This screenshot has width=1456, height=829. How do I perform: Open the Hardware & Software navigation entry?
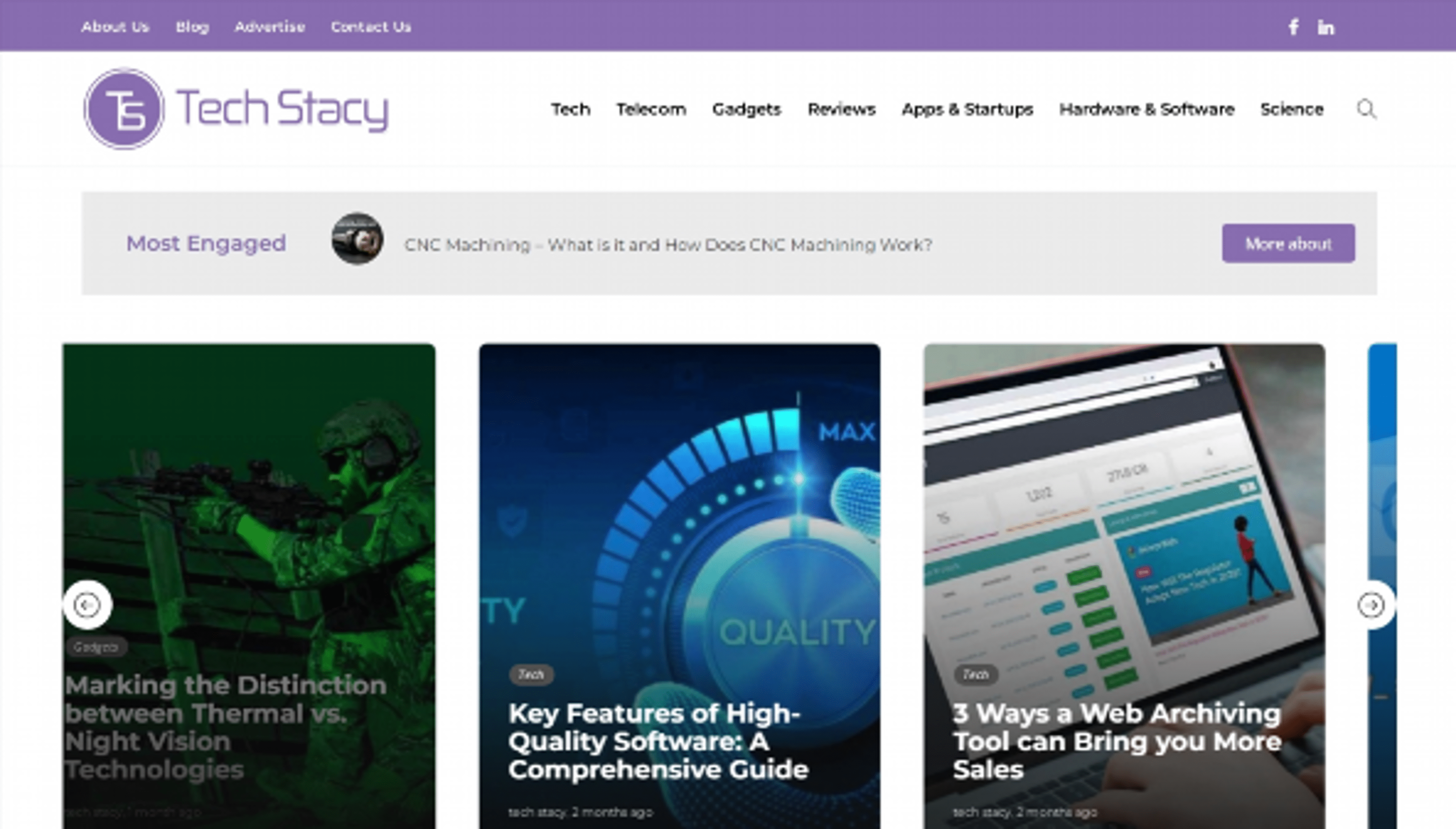pos(1147,109)
